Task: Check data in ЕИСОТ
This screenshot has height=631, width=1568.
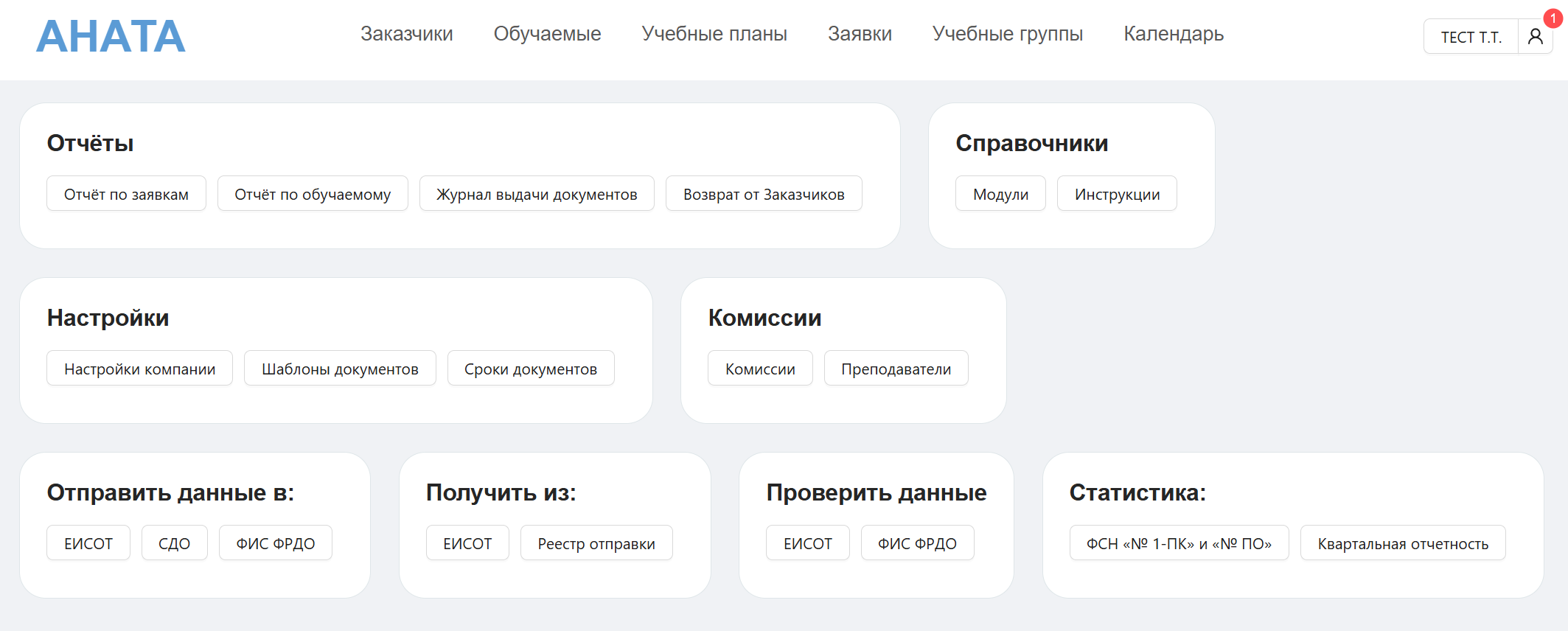Action: (807, 543)
